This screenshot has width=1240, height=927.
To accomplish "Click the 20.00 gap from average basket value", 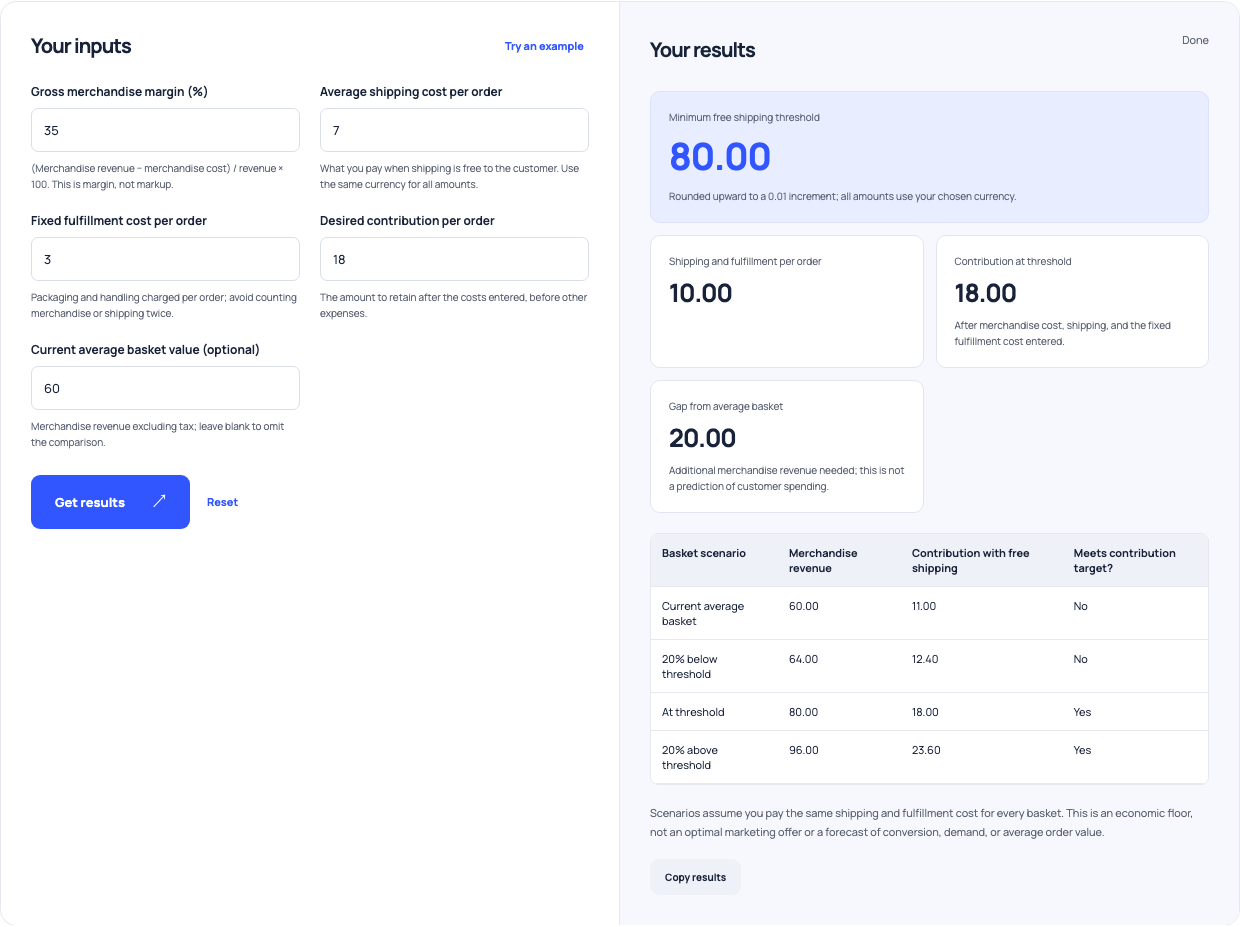I will pyautogui.click(x=702, y=438).
